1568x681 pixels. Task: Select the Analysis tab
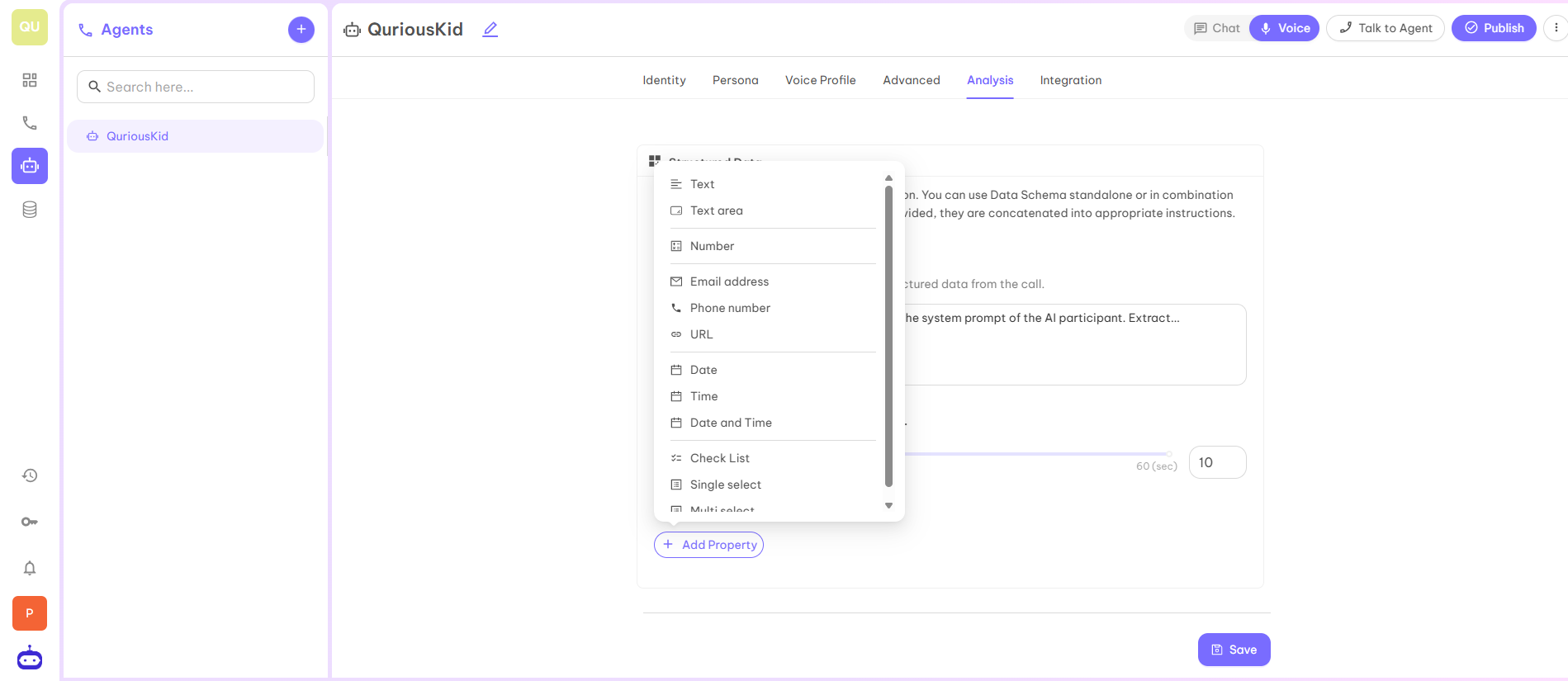[990, 80]
